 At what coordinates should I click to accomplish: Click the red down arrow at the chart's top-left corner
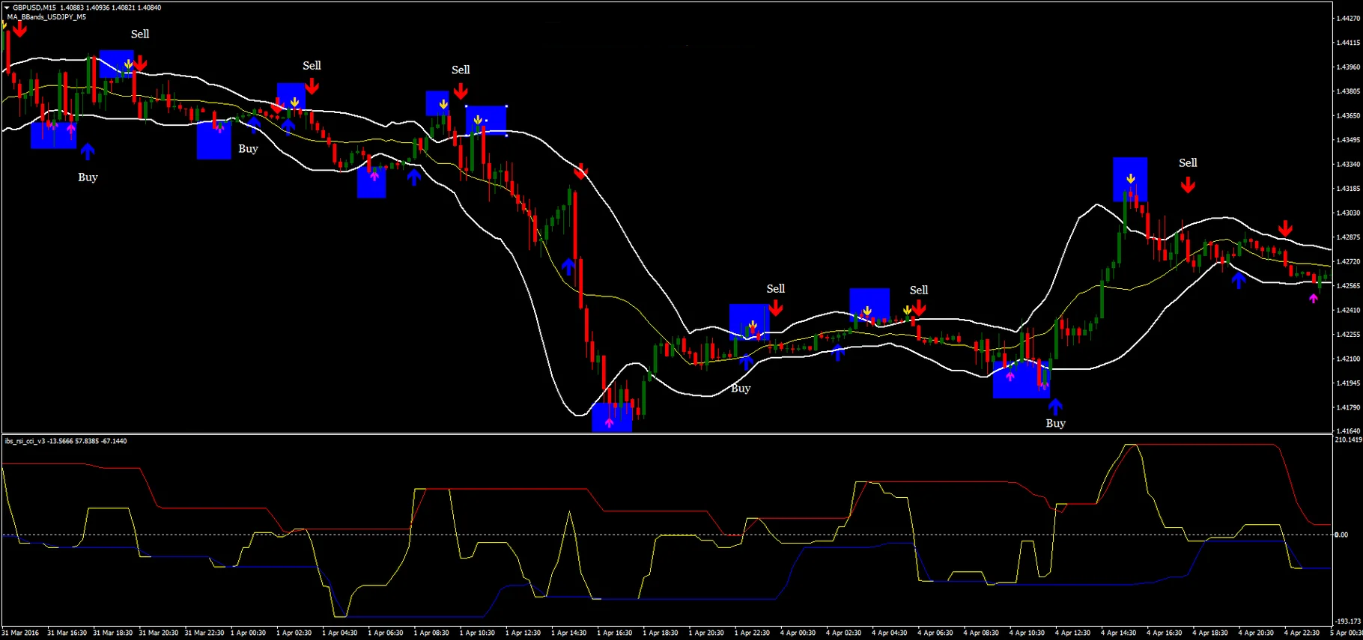click(19, 28)
